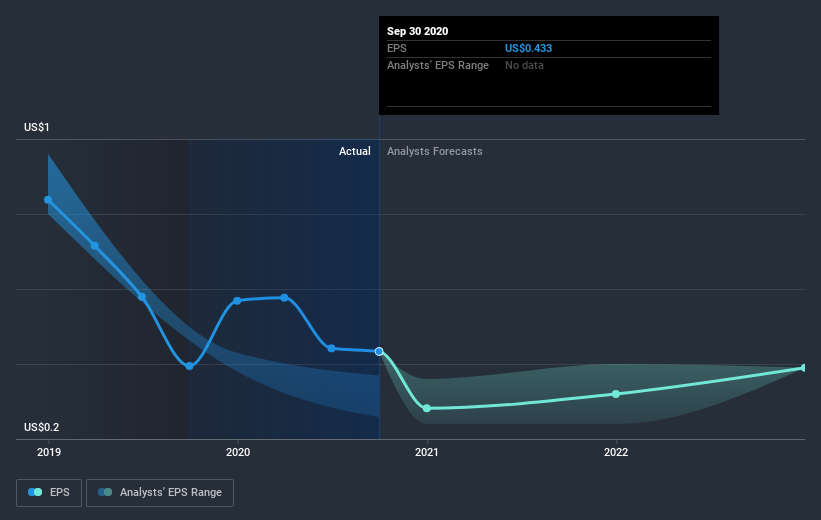Image resolution: width=821 pixels, height=520 pixels.
Task: Click the lowest actual EPS point before 2020
Action: pyautogui.click(x=190, y=366)
